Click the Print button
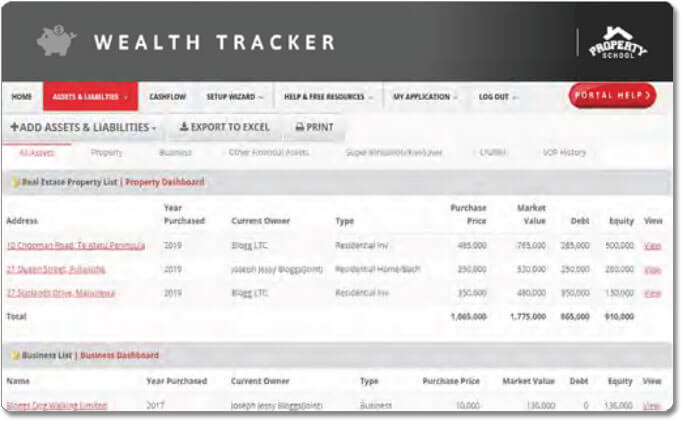 [x=314, y=127]
